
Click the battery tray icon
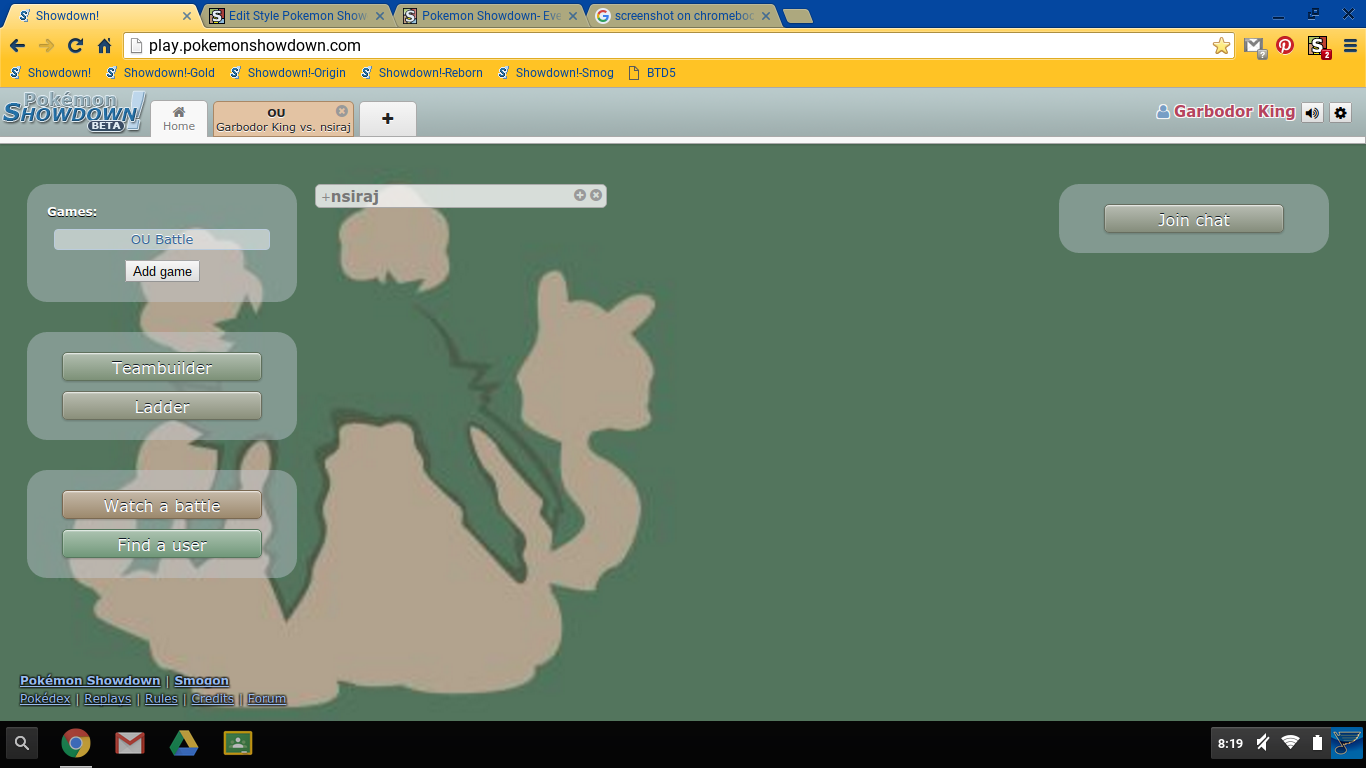click(1317, 743)
